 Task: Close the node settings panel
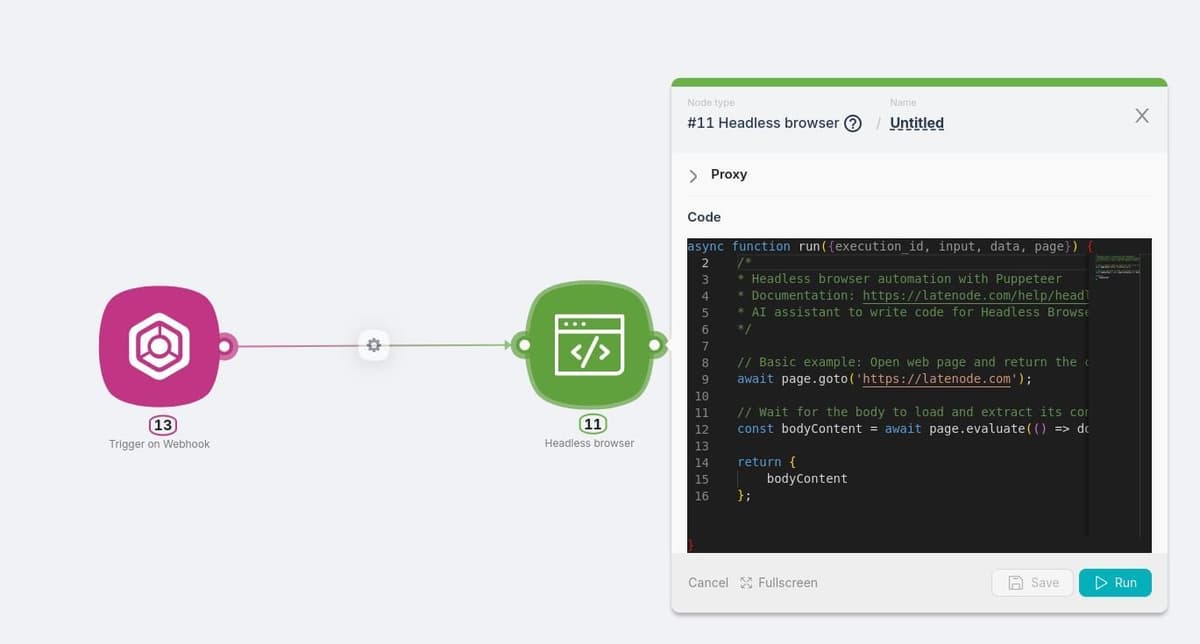point(1142,116)
